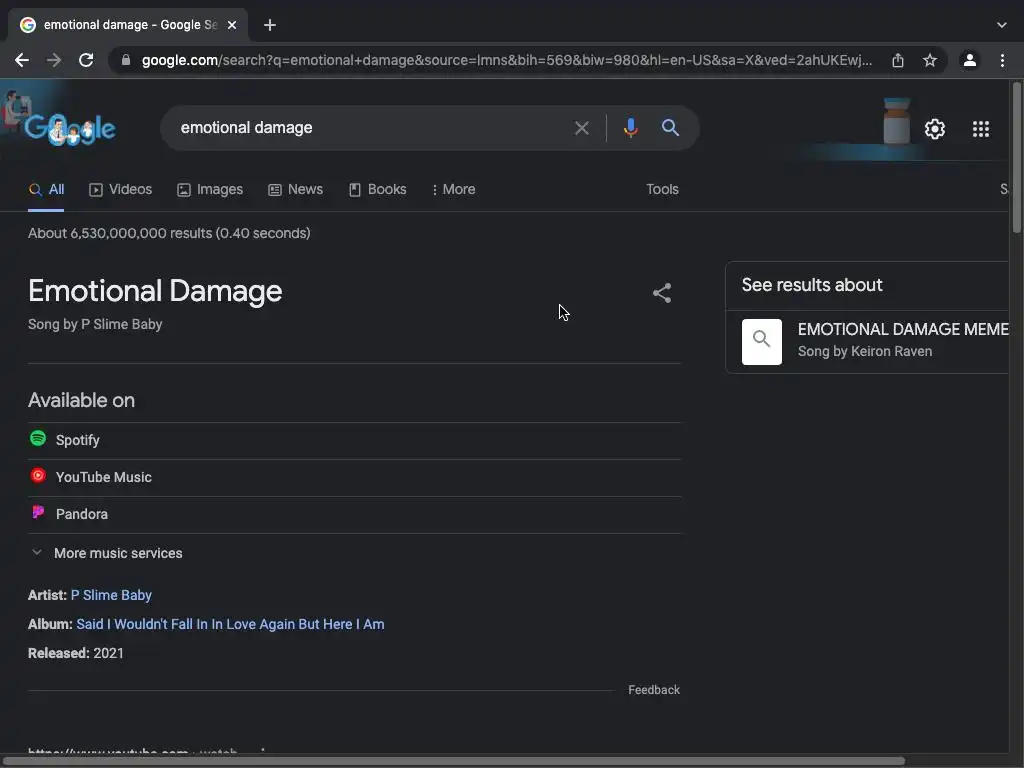The width and height of the screenshot is (1024, 768).
Task: Click the Emotional Damage song title
Action: pos(155,291)
